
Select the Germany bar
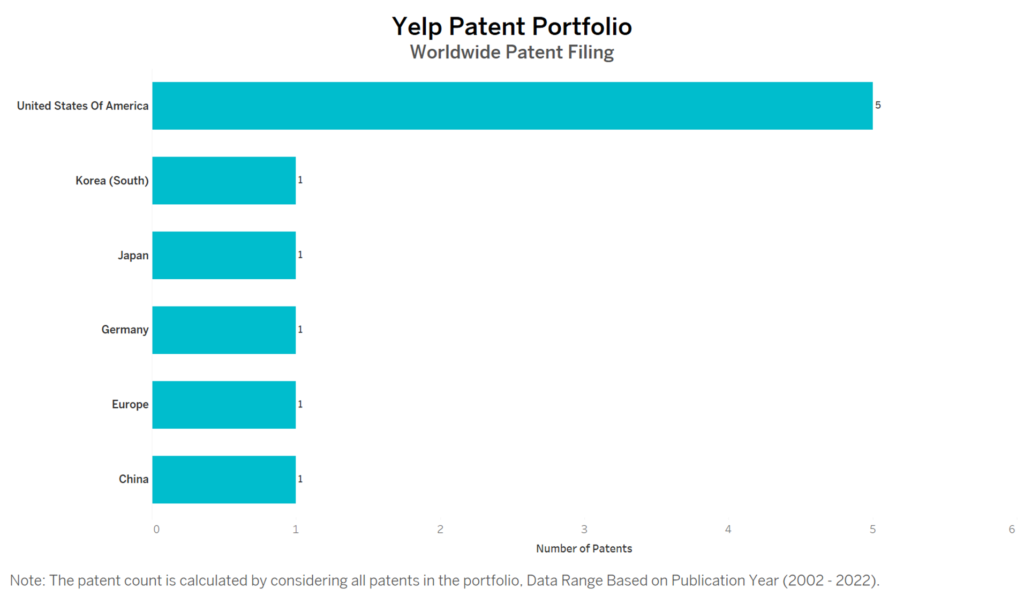(224, 330)
